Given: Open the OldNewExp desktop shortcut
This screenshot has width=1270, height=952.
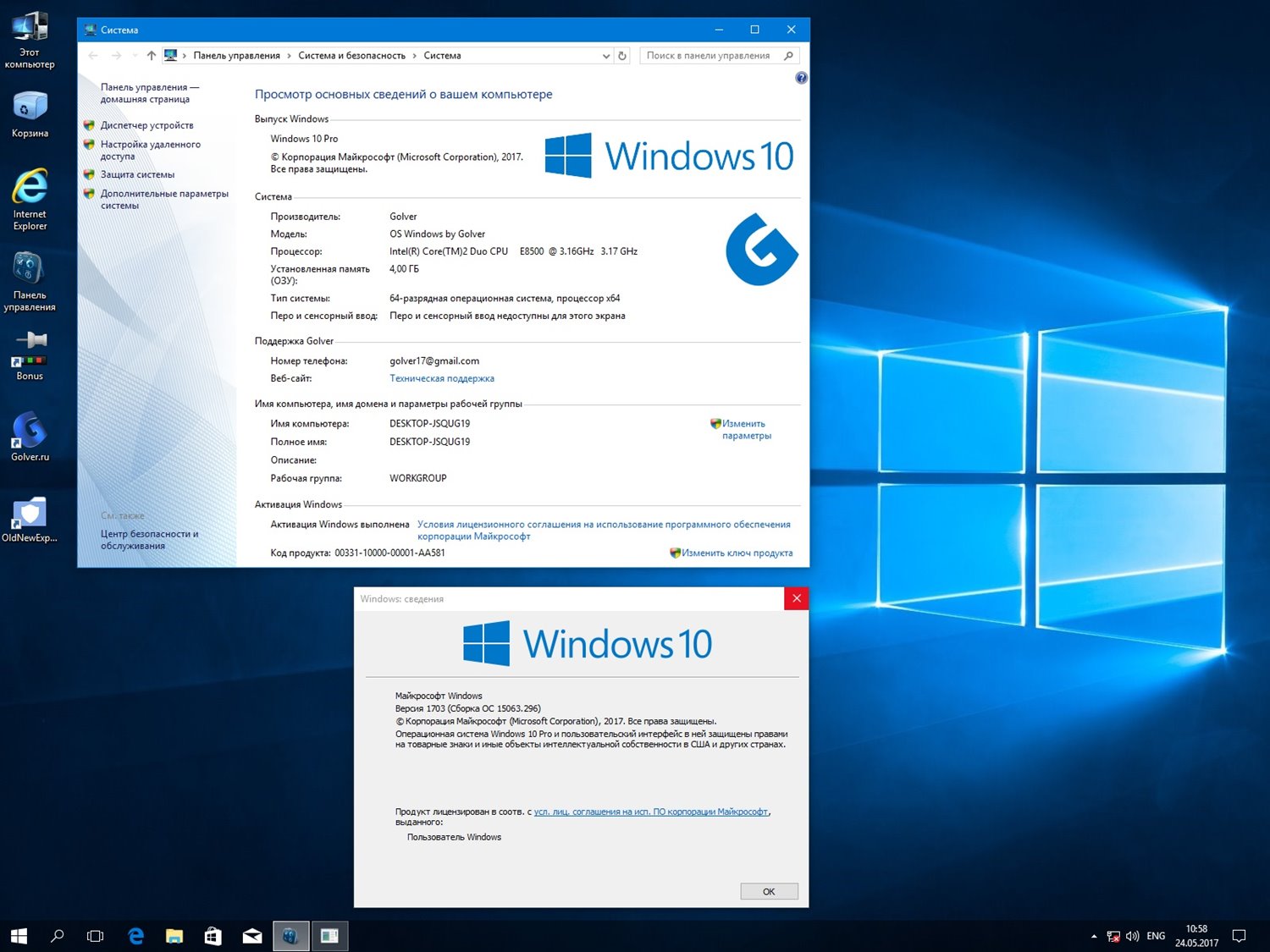Looking at the screenshot, I should point(30,519).
